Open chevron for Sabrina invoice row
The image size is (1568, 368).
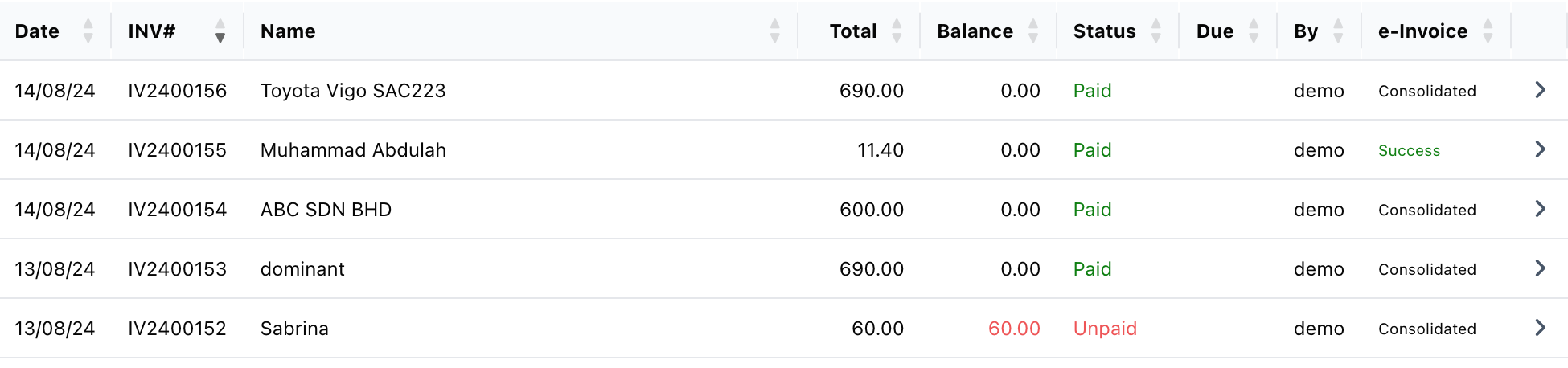pyautogui.click(x=1541, y=328)
